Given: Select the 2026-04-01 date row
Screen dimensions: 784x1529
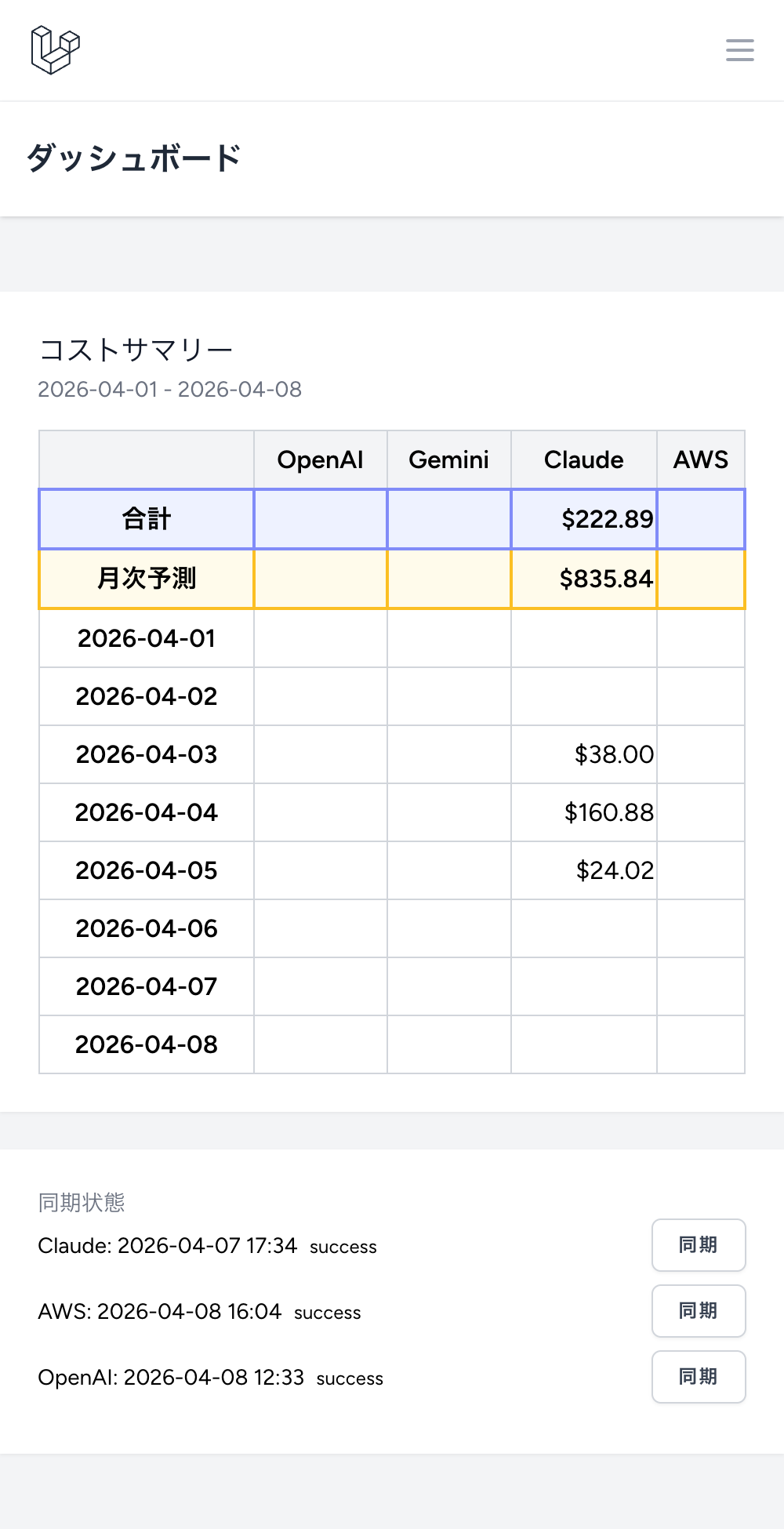Looking at the screenshot, I should click(147, 638).
